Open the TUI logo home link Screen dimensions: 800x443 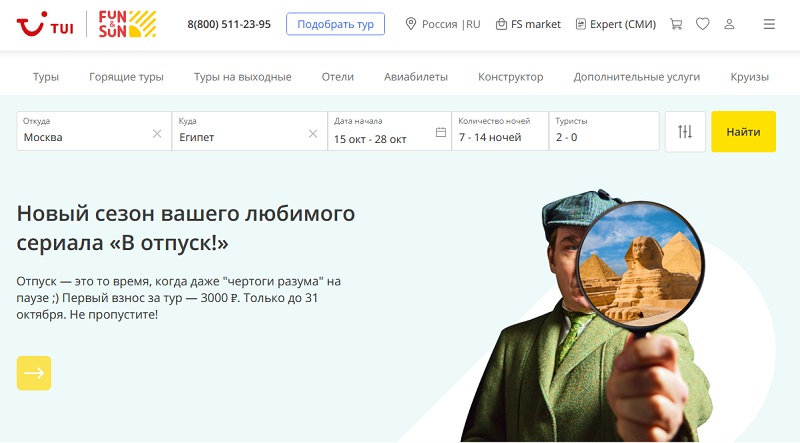tap(45, 24)
